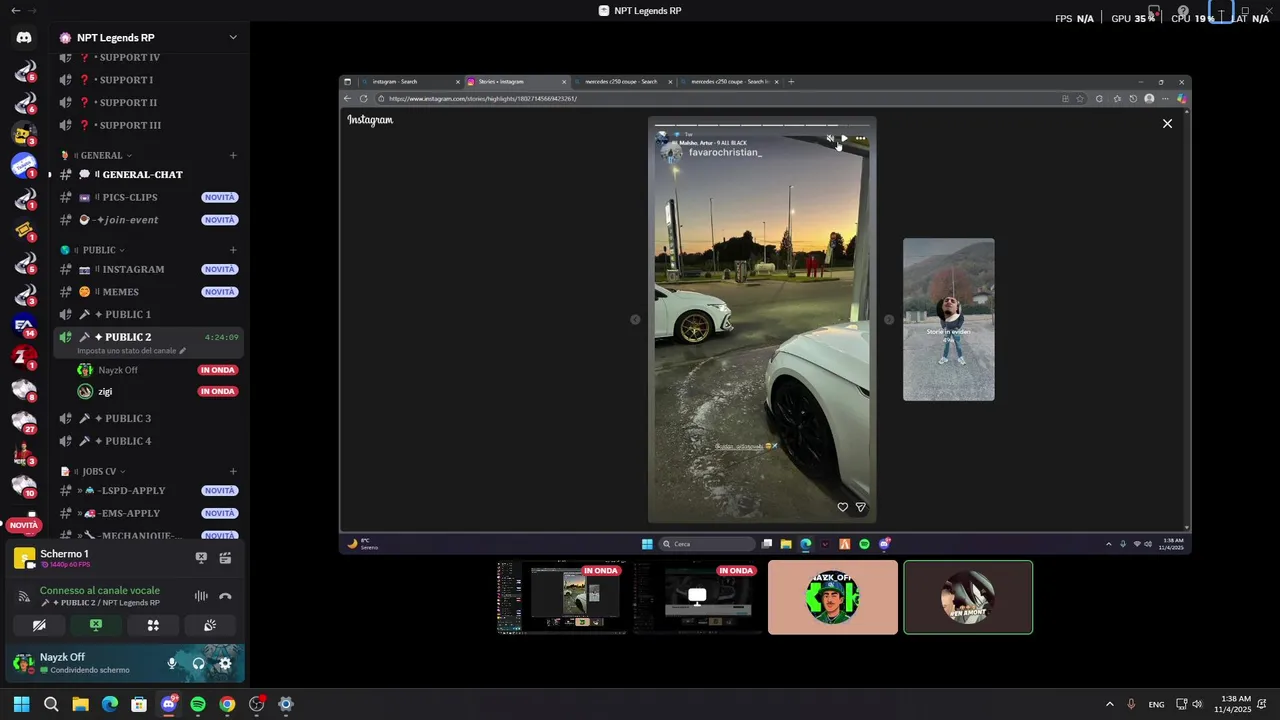
Task: Open the INSTAGRAM channel
Action: point(148,269)
